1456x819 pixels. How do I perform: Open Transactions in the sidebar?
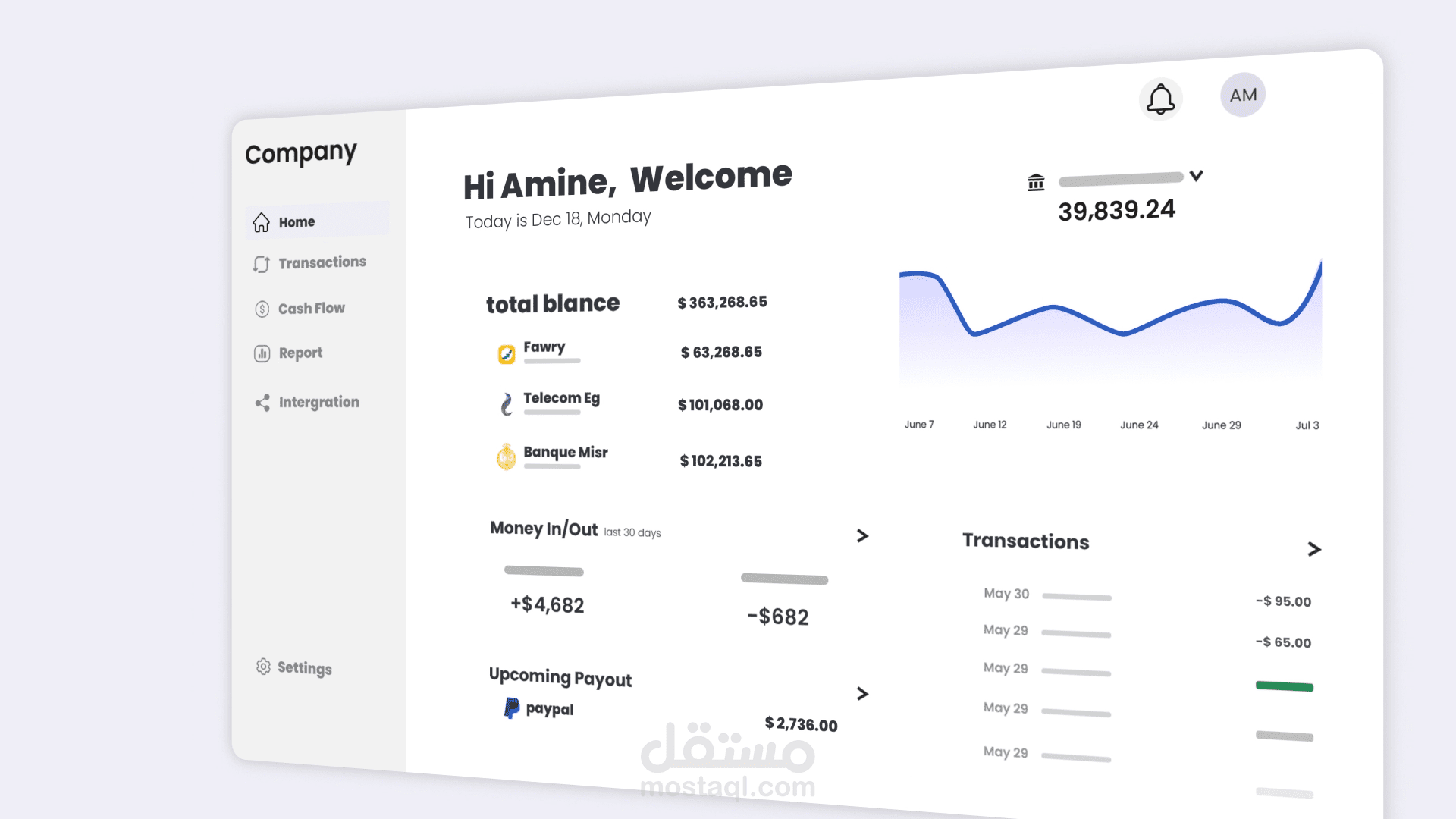(322, 262)
